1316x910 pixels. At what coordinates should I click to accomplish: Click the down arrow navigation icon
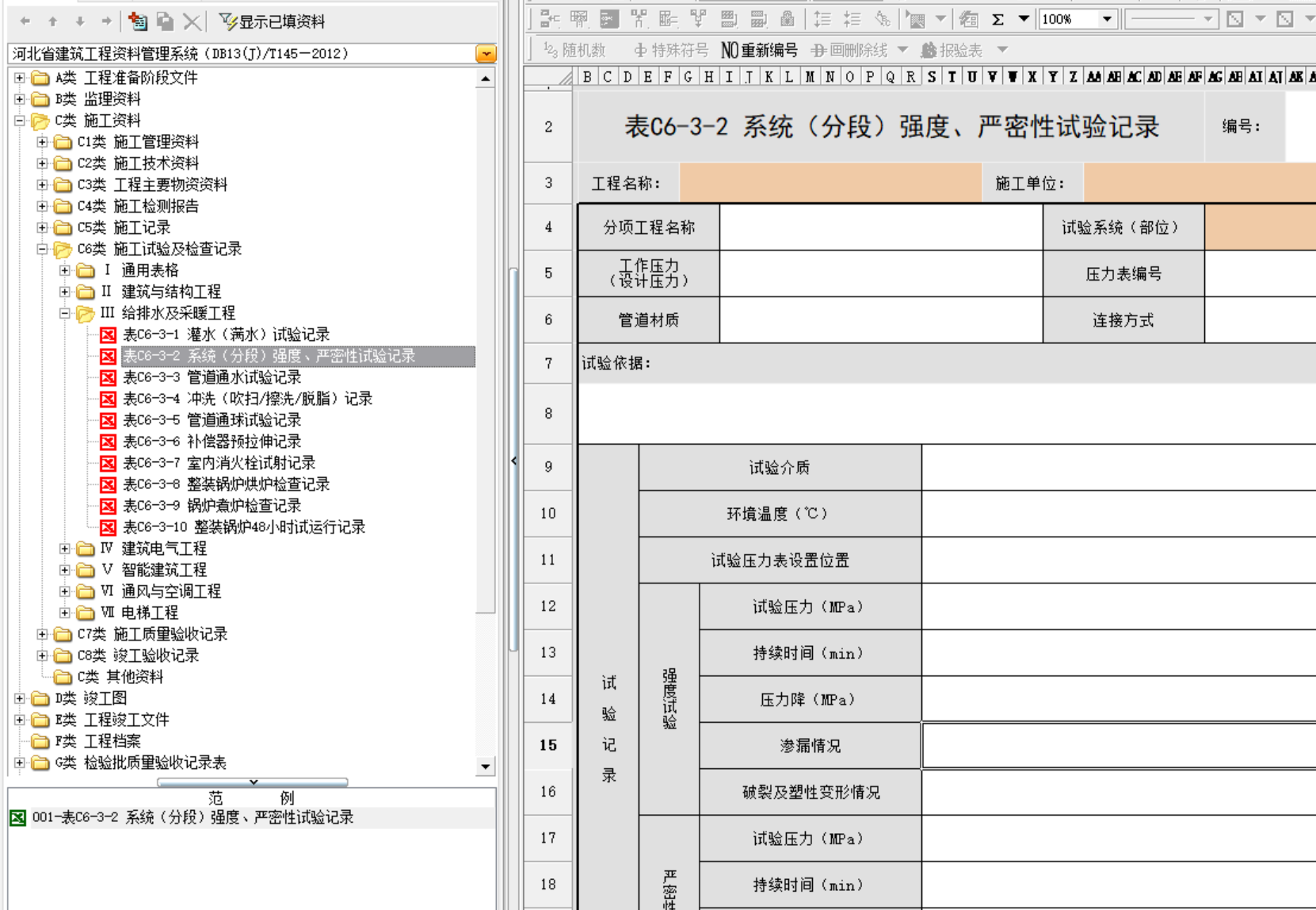coord(79,21)
